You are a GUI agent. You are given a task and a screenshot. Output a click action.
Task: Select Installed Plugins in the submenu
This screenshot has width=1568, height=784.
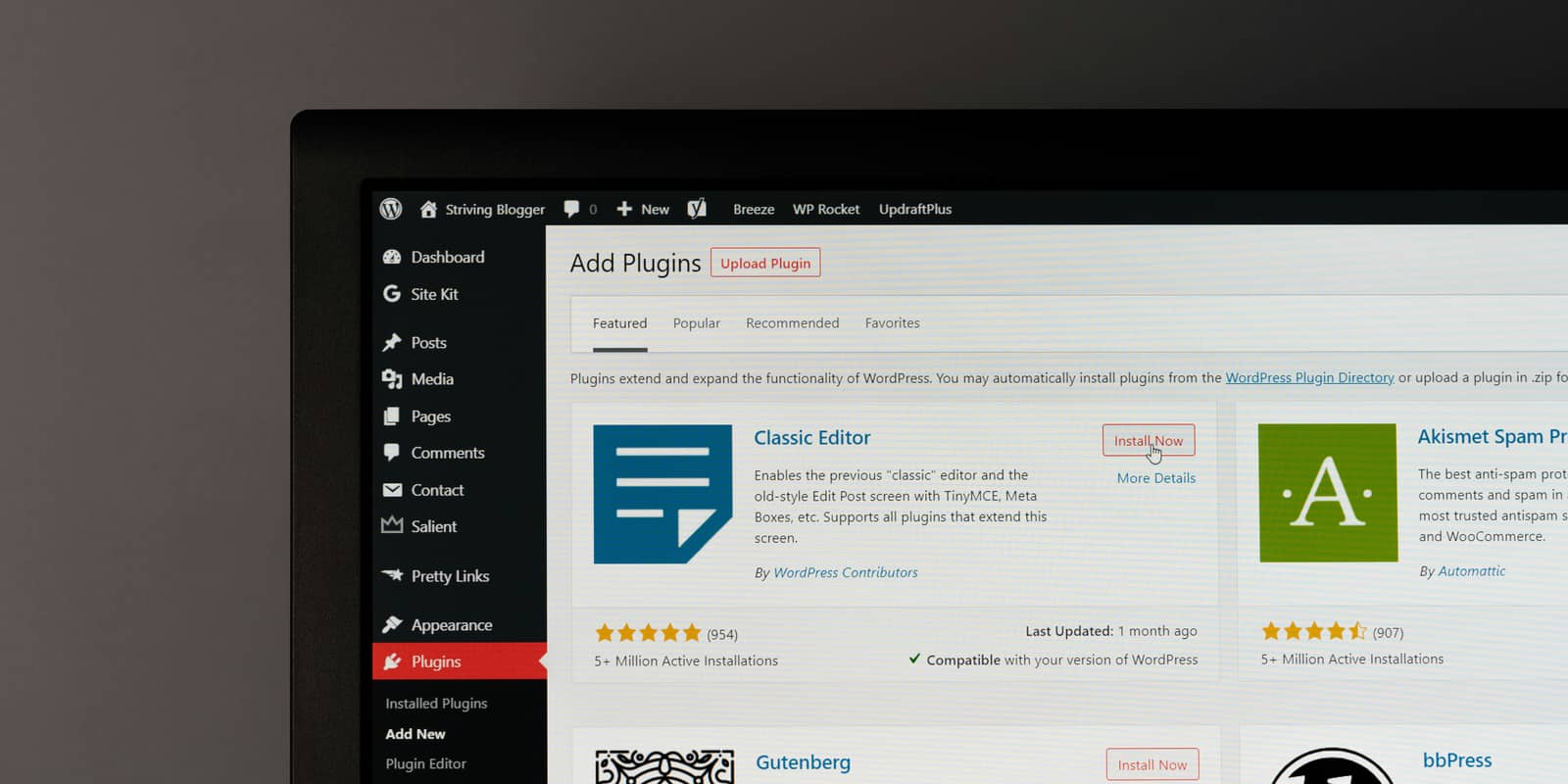pyautogui.click(x=436, y=704)
